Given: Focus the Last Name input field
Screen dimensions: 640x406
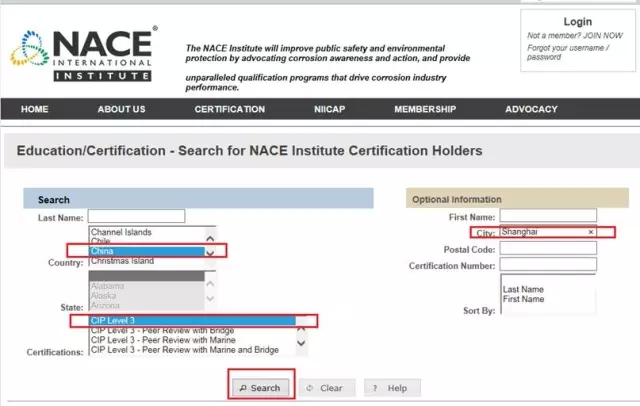Looking at the screenshot, I should 136,216.
